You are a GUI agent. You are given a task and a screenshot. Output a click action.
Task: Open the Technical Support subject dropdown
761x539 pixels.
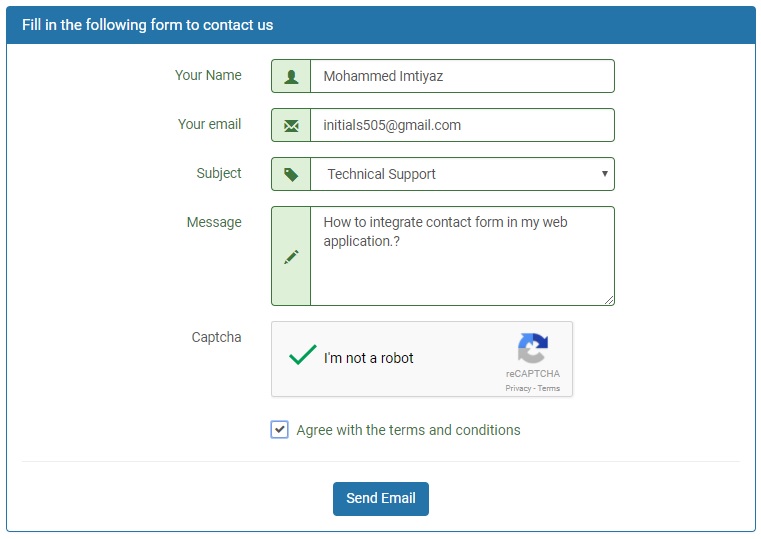(x=462, y=174)
